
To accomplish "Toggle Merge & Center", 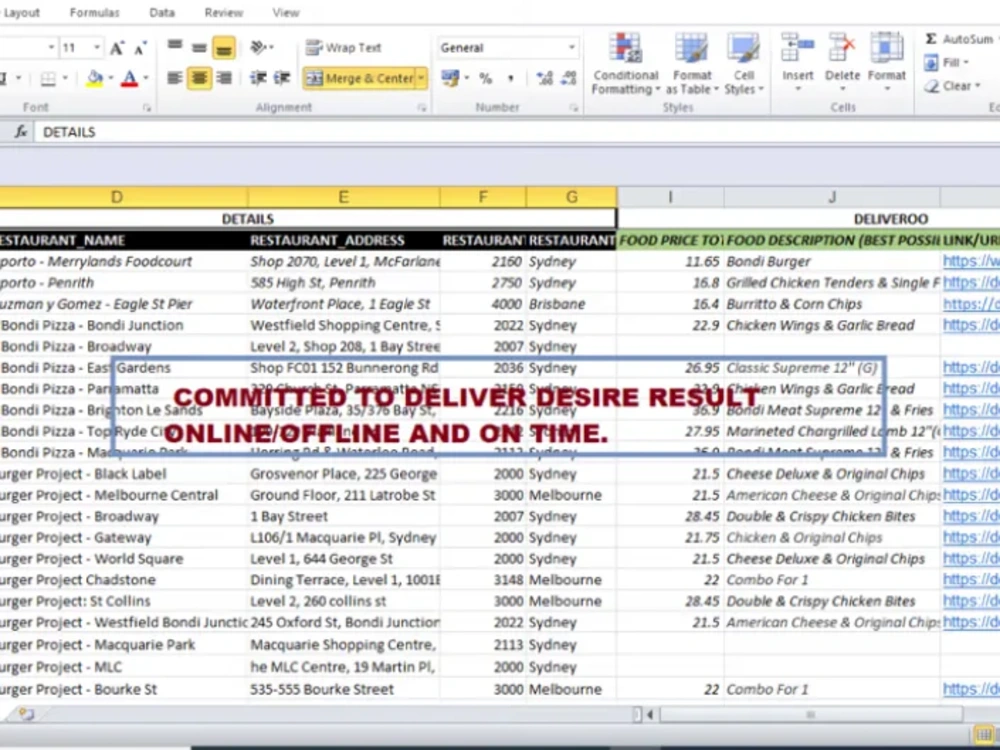I will coord(360,78).
